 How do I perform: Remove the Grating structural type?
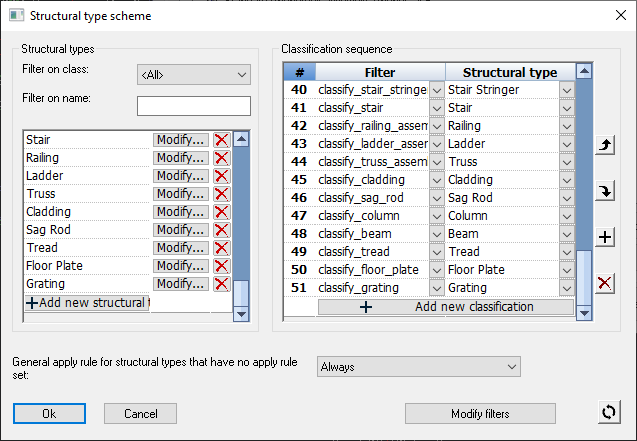point(221,284)
